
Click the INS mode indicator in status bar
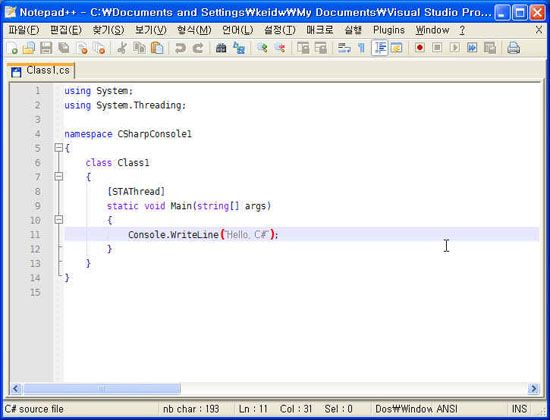(x=519, y=409)
